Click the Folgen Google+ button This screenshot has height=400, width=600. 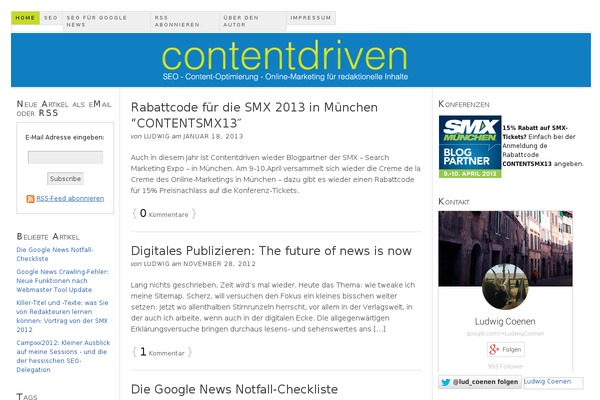pyautogui.click(x=505, y=349)
